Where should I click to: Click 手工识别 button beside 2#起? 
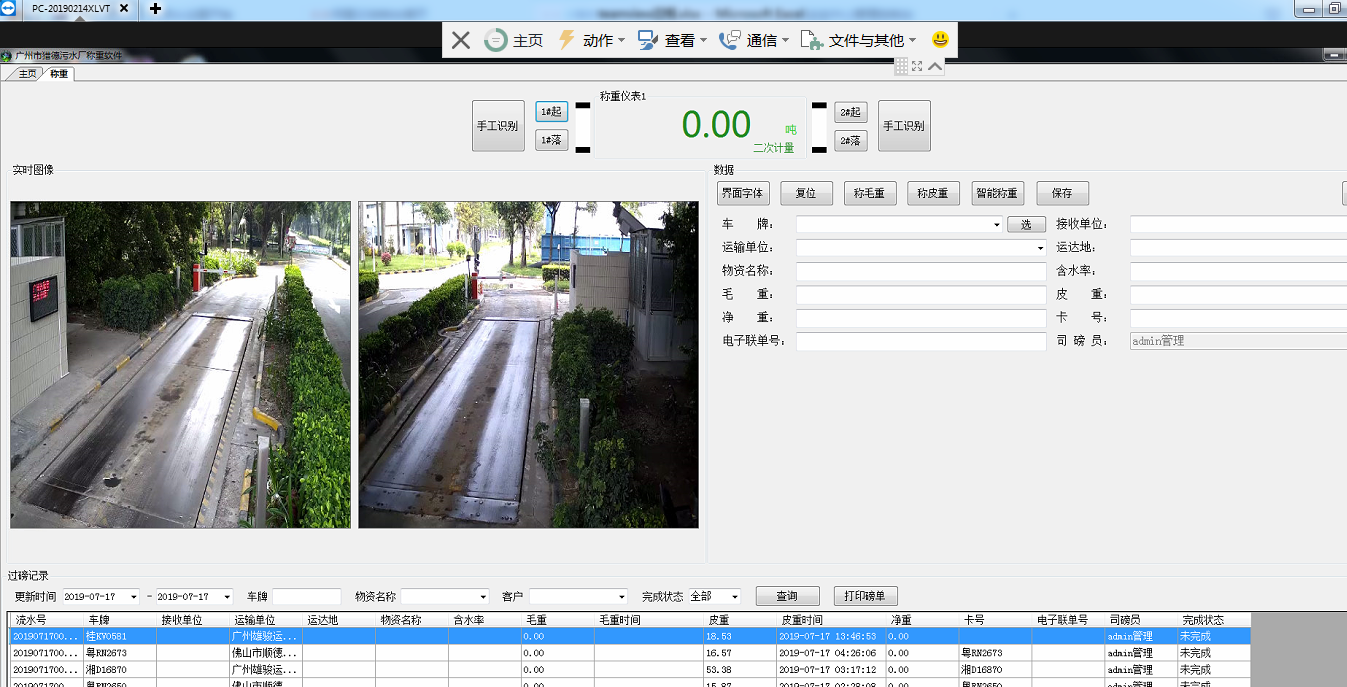coord(904,126)
